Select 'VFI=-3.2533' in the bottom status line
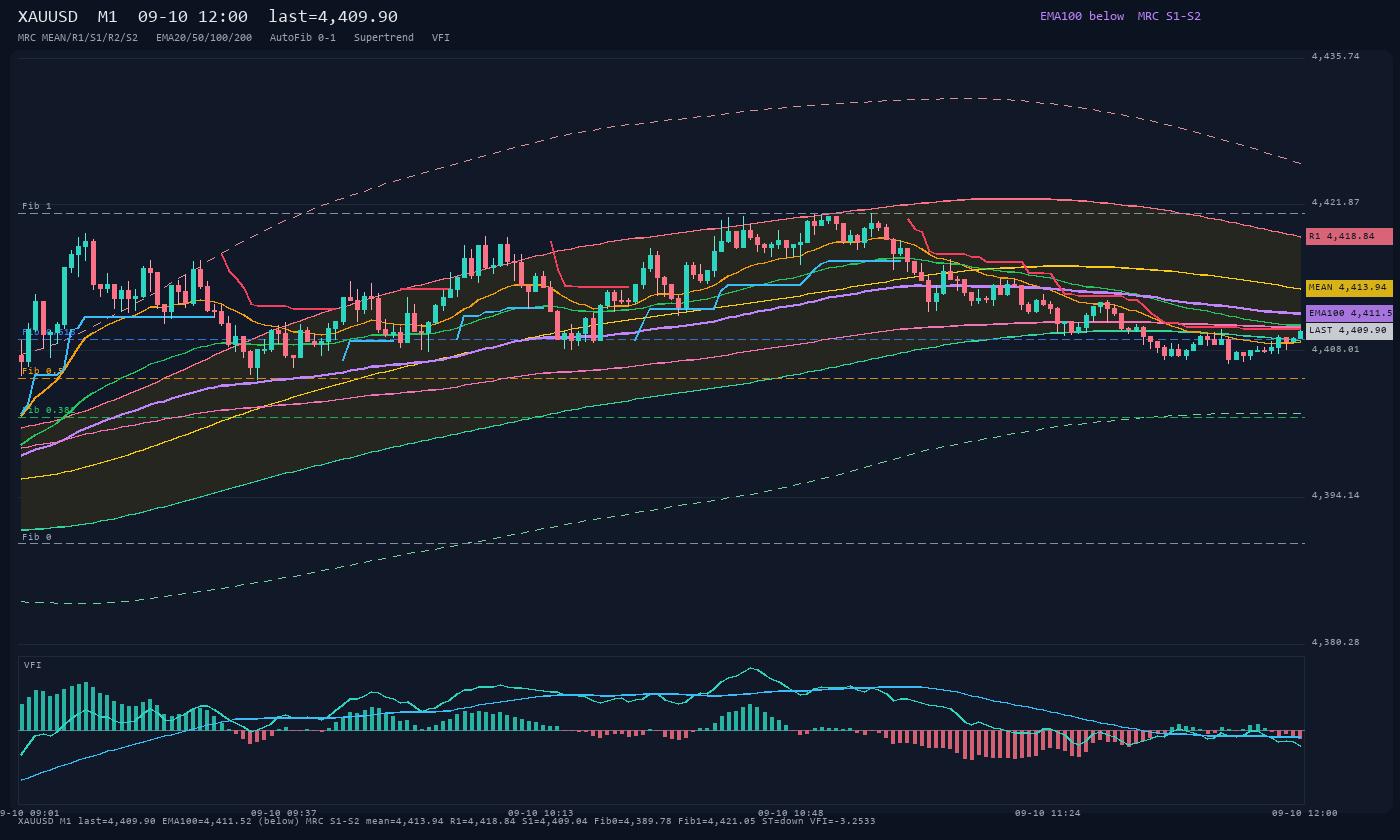Image resolution: width=1400 pixels, height=840 pixels. (x=845, y=821)
